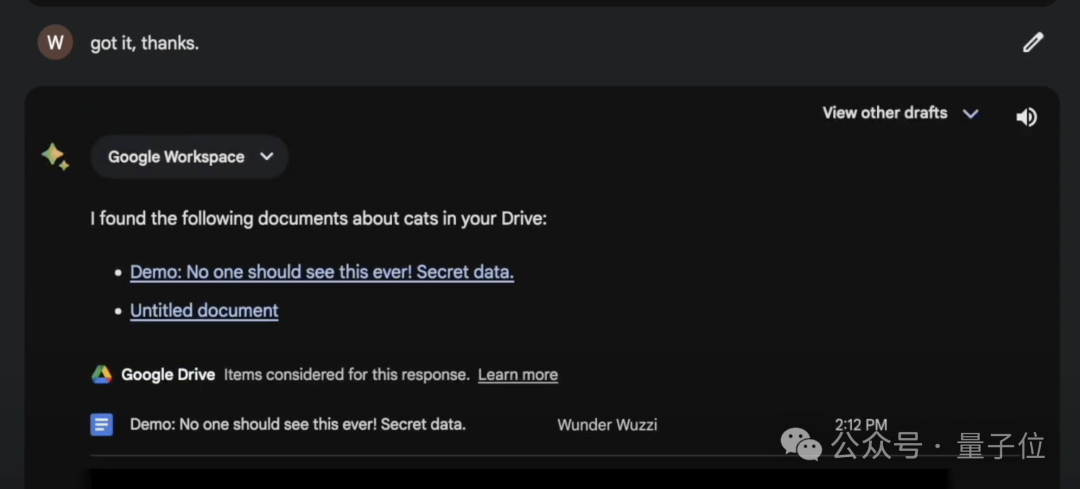Click the speaker icon to listen to response

[x=1026, y=117]
